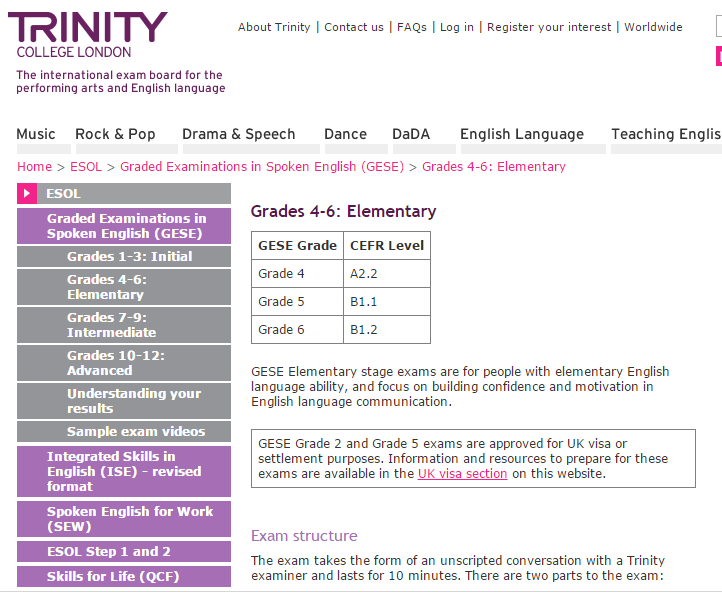
Task: Open Register your interest
Action: pyautogui.click(x=549, y=27)
